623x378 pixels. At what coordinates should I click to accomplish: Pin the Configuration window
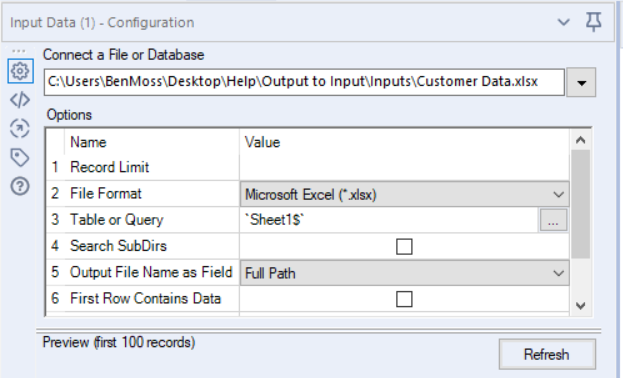point(594,22)
